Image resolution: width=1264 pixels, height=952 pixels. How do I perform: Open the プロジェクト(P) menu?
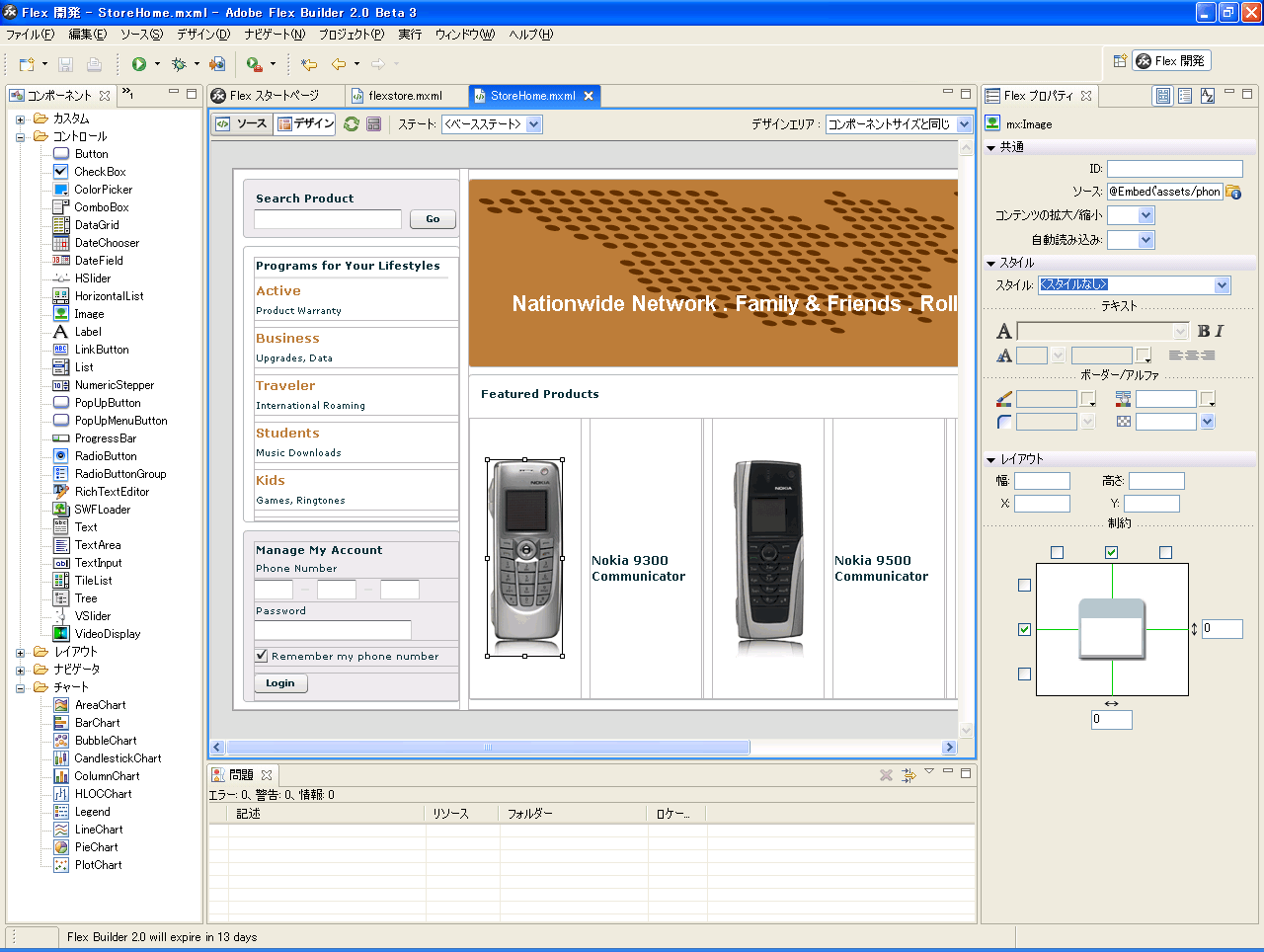[351, 35]
